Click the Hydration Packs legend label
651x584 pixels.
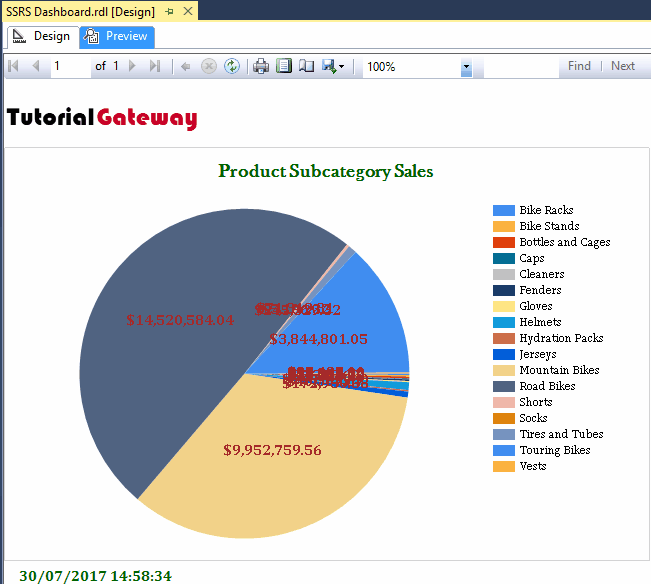point(561,338)
